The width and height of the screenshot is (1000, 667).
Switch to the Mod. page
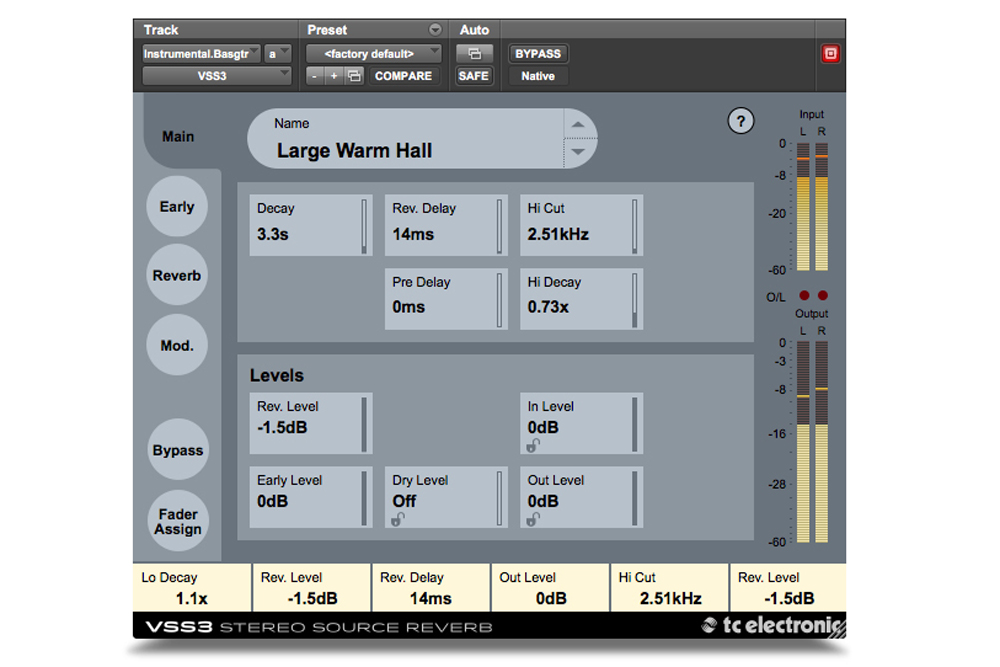tap(177, 346)
